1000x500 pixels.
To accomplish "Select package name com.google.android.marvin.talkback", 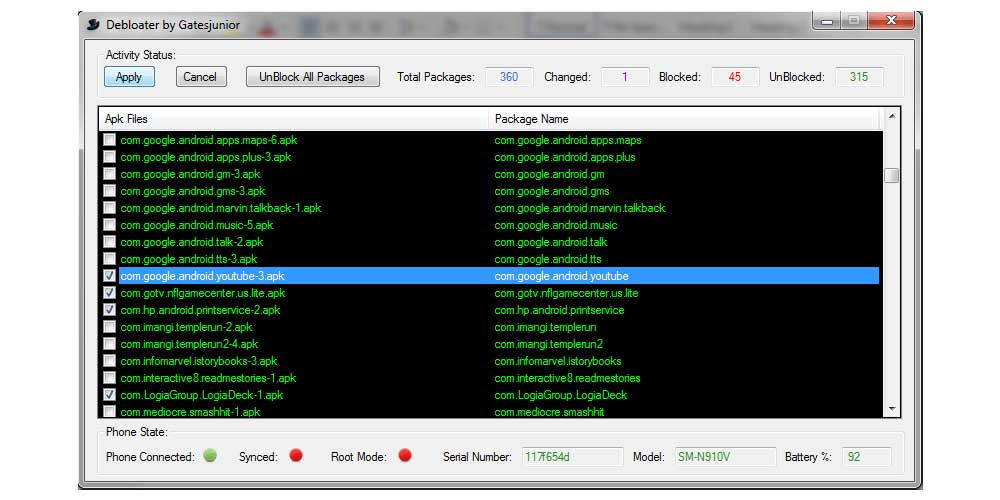I will pos(580,208).
